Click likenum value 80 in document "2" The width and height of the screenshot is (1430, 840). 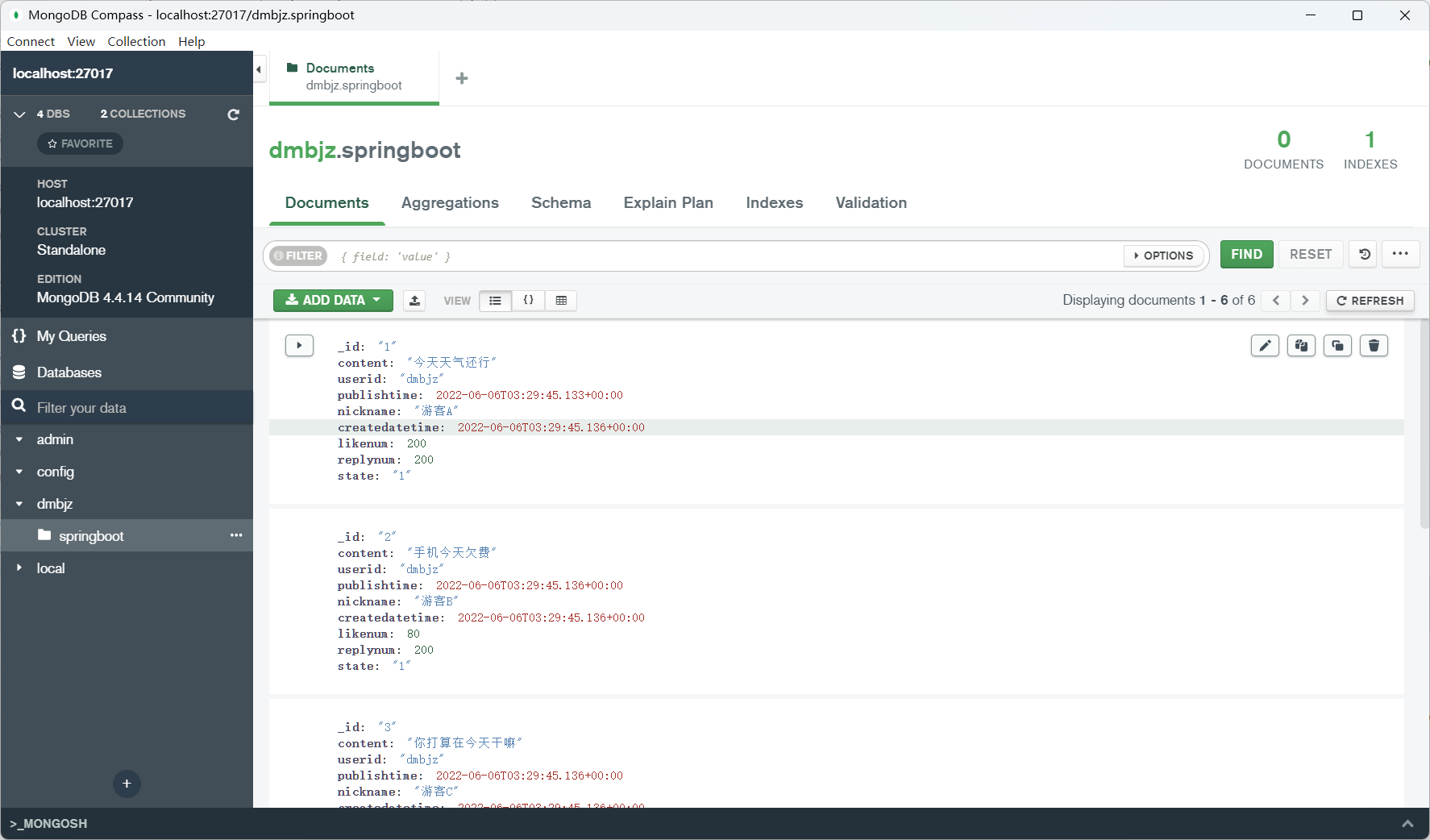coord(414,634)
